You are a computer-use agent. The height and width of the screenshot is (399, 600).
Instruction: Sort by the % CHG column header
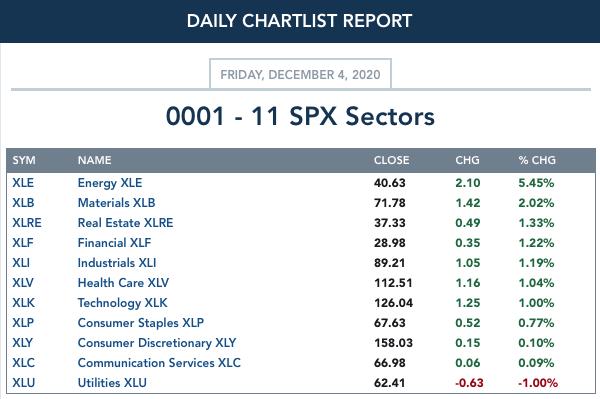tap(537, 160)
